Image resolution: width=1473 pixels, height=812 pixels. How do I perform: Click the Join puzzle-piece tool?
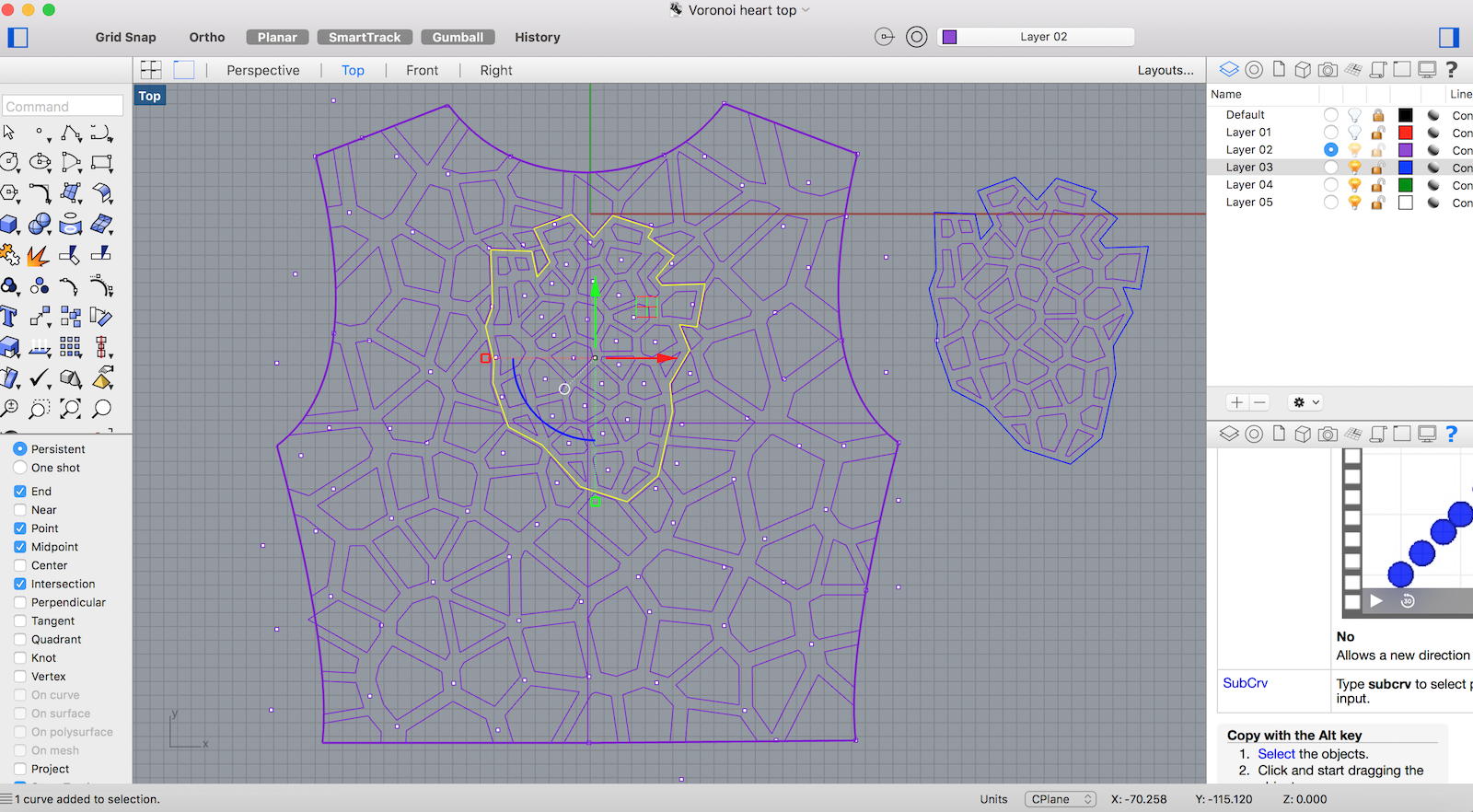[x=10, y=254]
